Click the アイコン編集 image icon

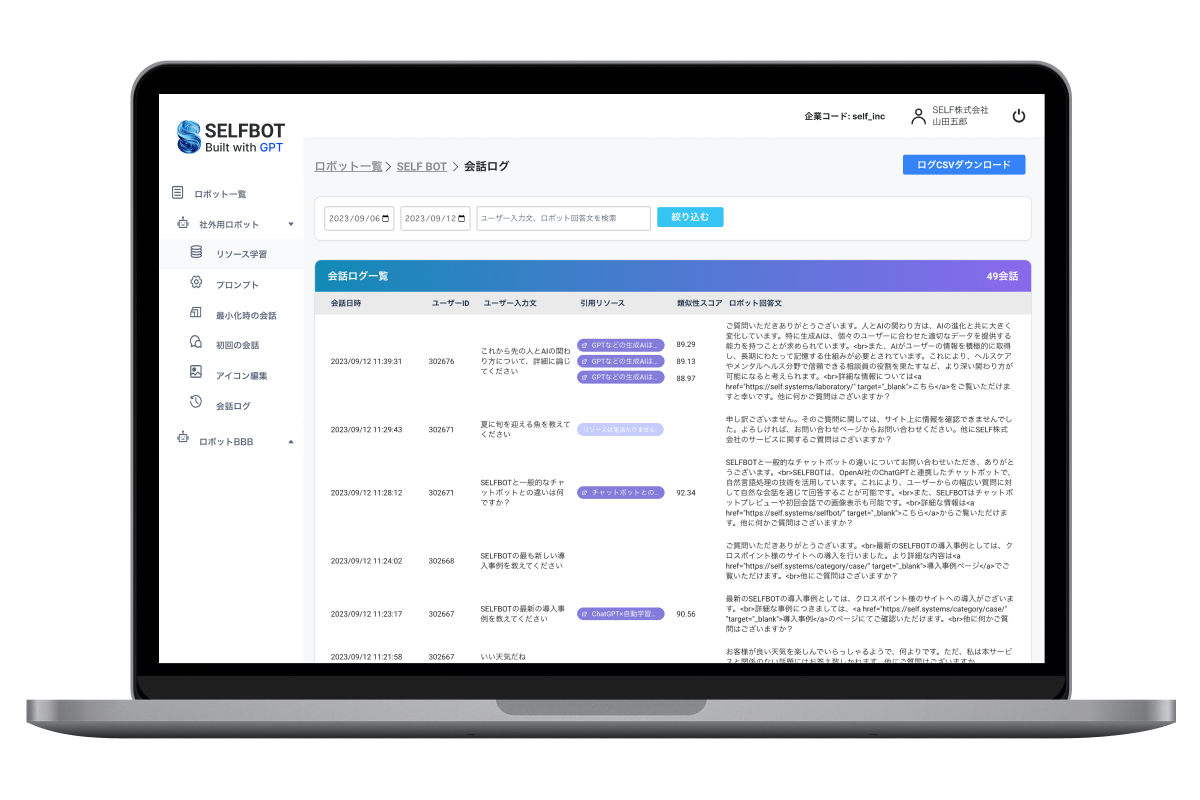tap(196, 373)
